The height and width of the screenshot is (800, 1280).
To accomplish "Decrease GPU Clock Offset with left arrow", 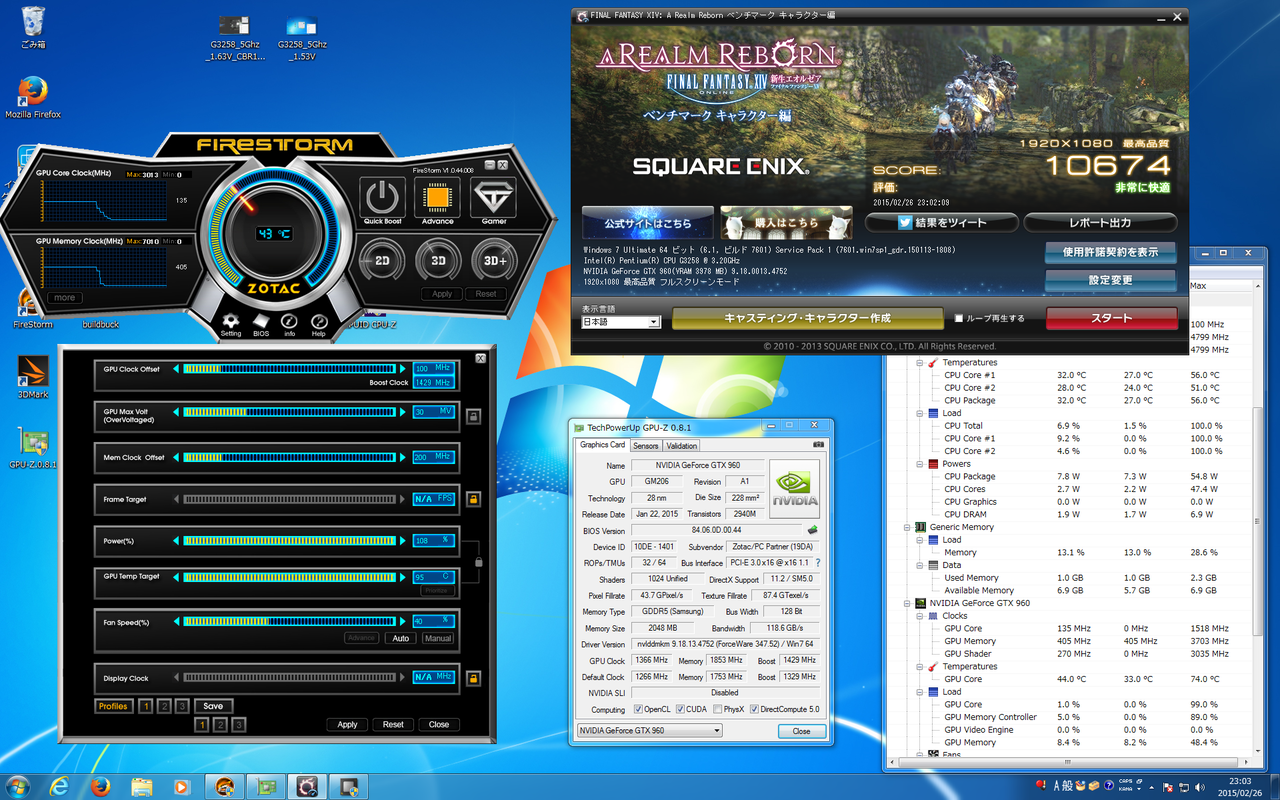I will [x=177, y=369].
